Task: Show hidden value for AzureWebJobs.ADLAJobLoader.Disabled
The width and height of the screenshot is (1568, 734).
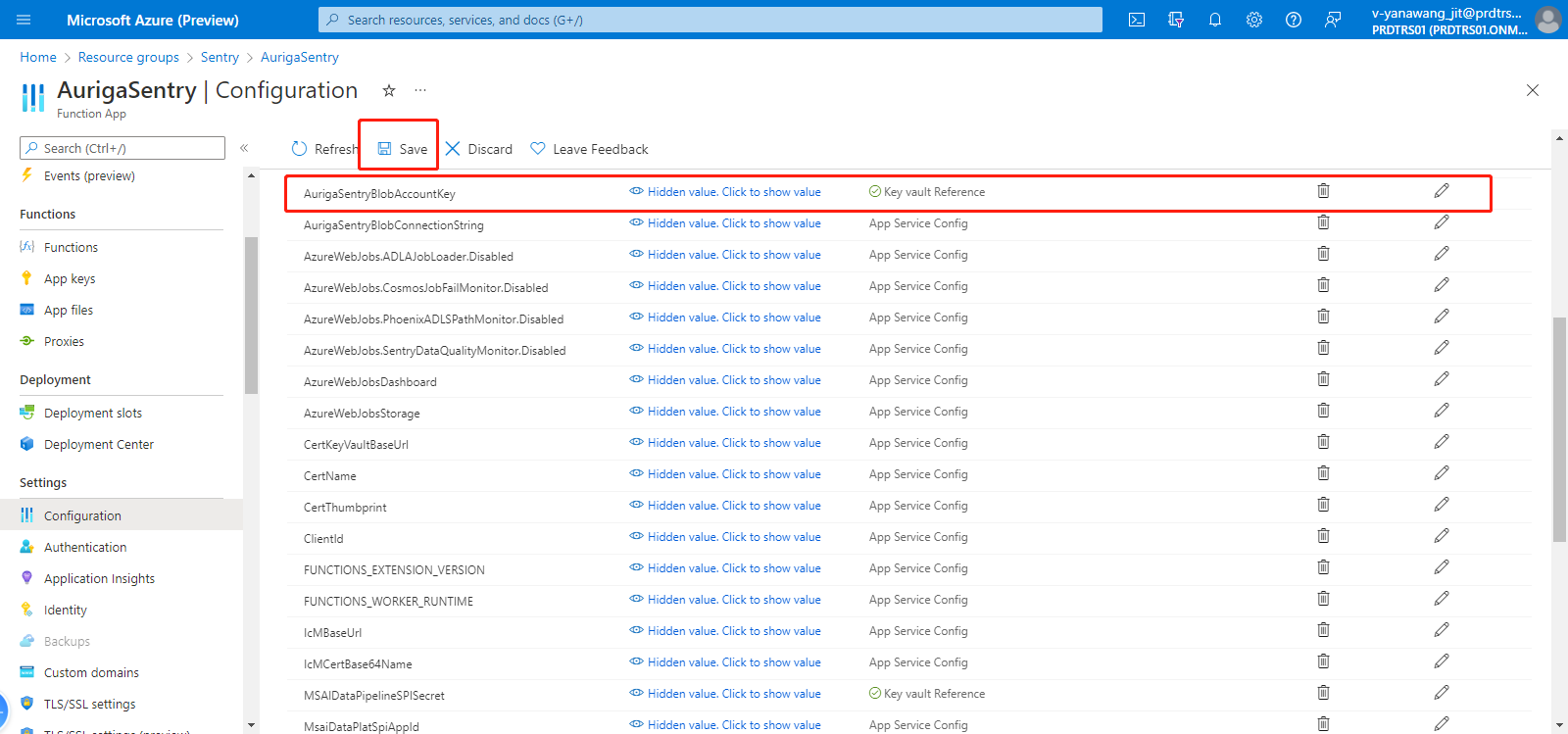Action: (725, 255)
